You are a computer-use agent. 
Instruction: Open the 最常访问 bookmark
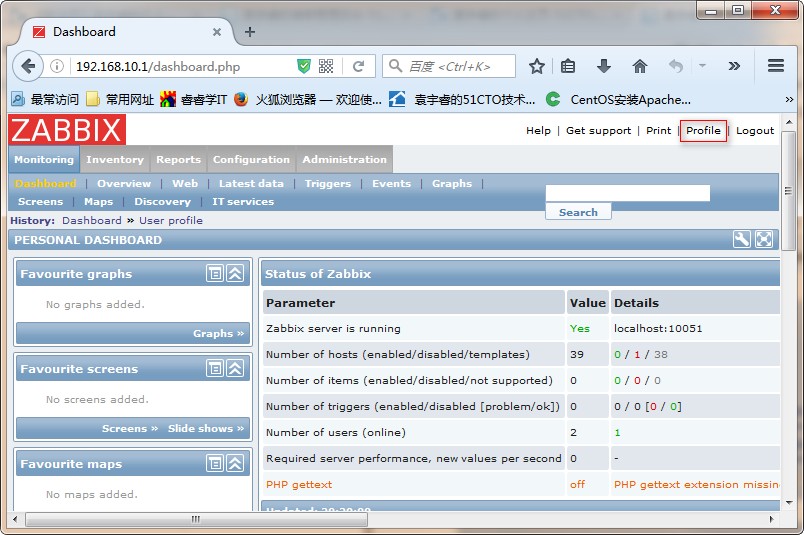[45, 100]
